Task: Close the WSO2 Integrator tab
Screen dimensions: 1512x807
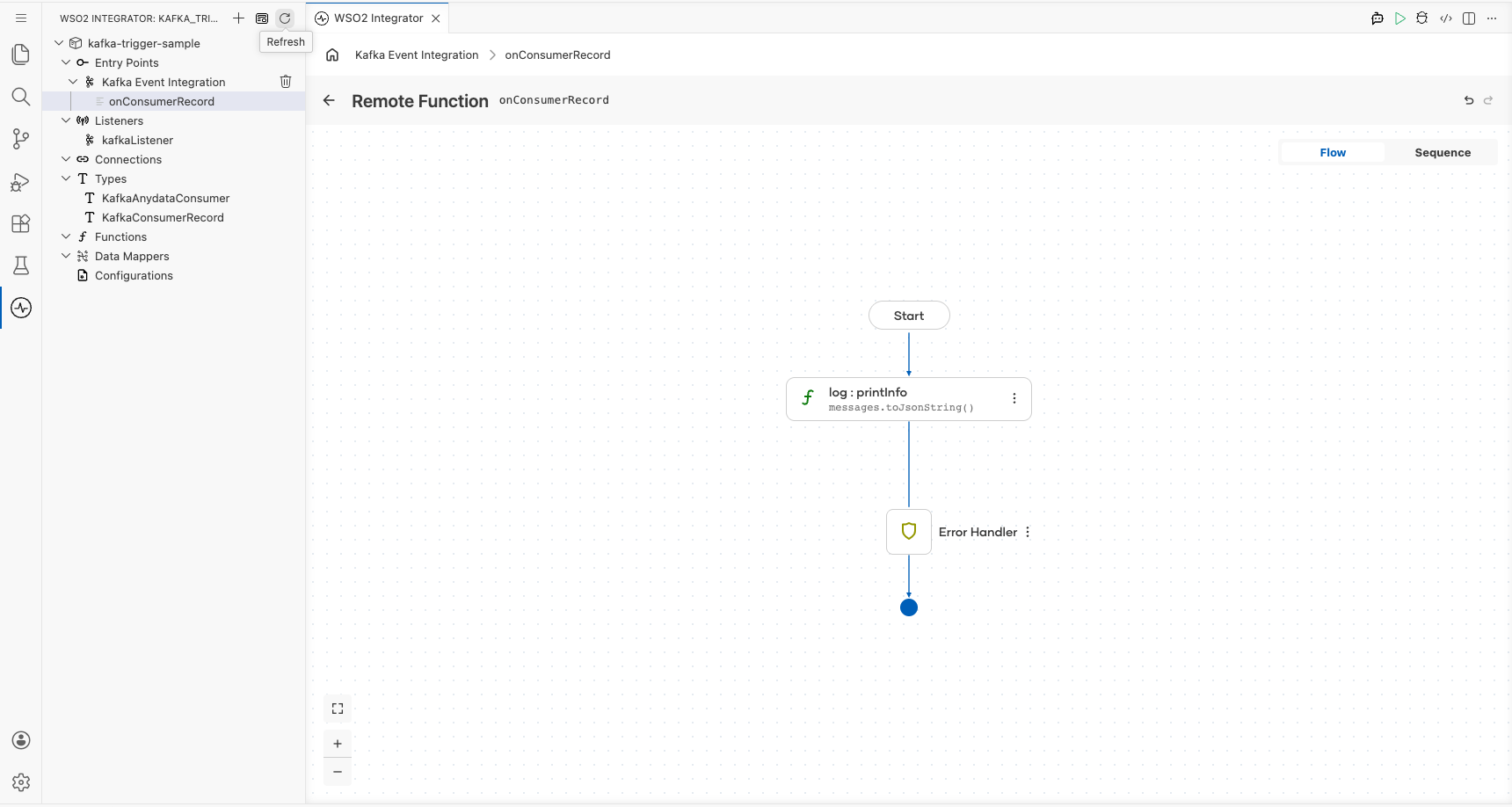Action: click(x=436, y=18)
